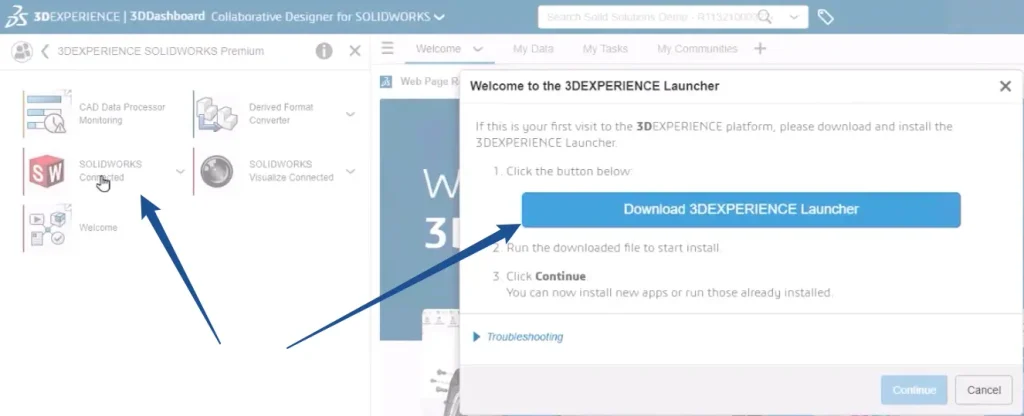Screen dimensions: 1024x416
Task: Focus the Search Solid Solutions Demo field
Action: pos(673,18)
